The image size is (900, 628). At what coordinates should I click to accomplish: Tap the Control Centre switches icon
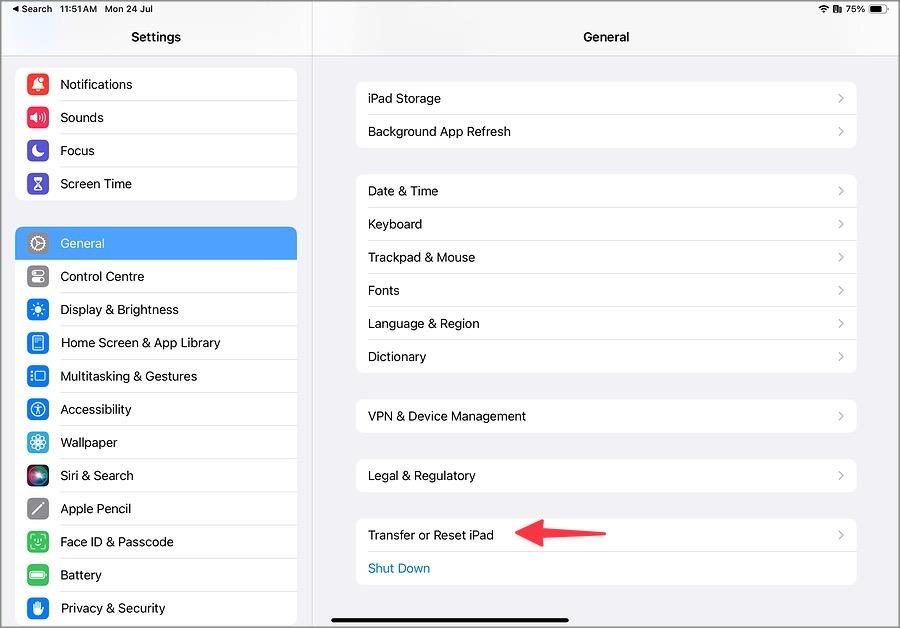click(x=38, y=277)
